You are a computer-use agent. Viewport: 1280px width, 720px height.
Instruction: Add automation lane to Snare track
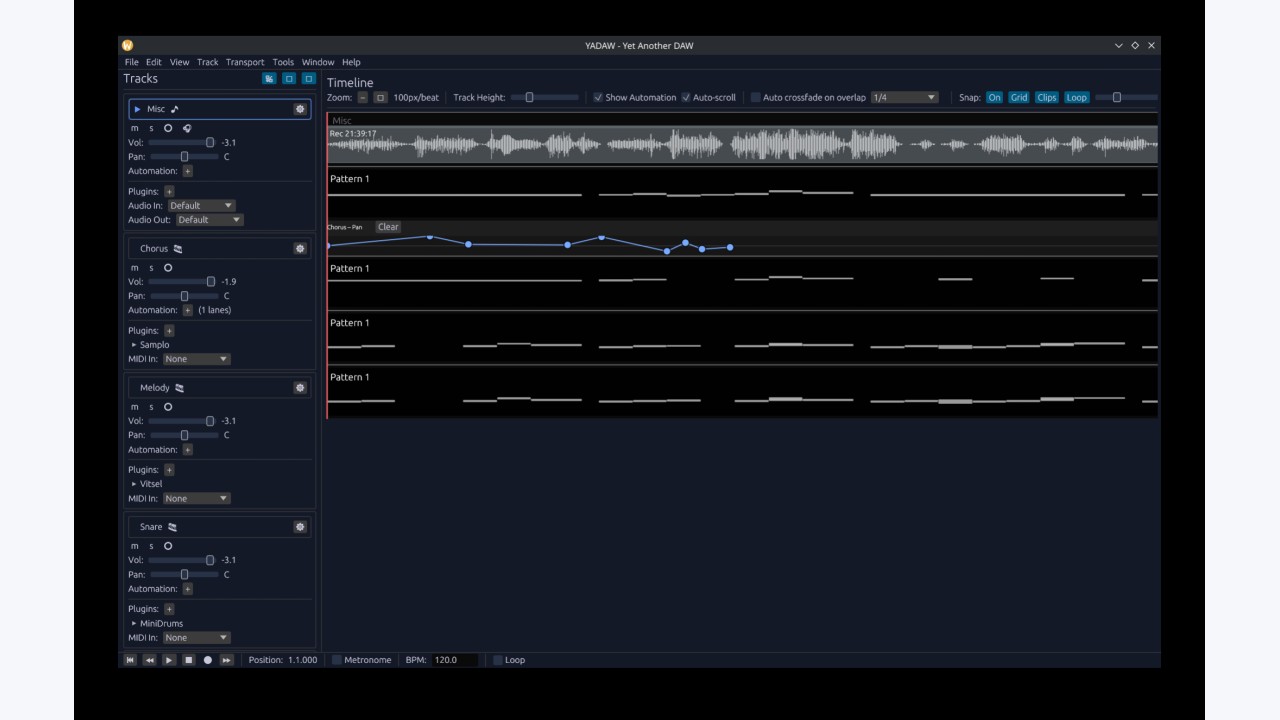point(188,588)
